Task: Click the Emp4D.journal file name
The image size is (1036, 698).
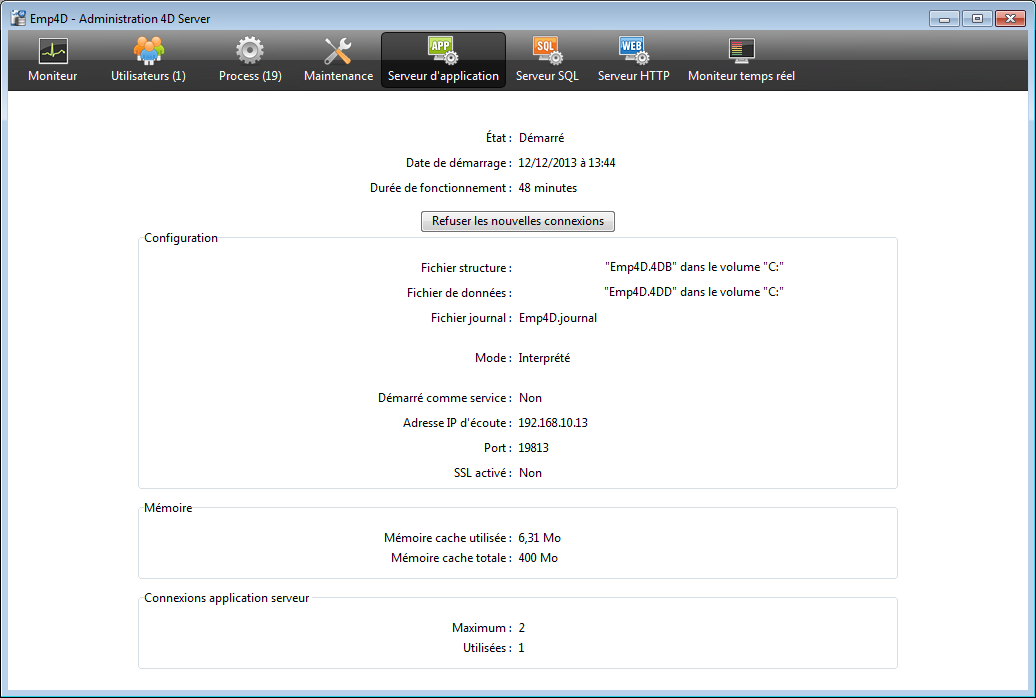Action: click(x=558, y=318)
